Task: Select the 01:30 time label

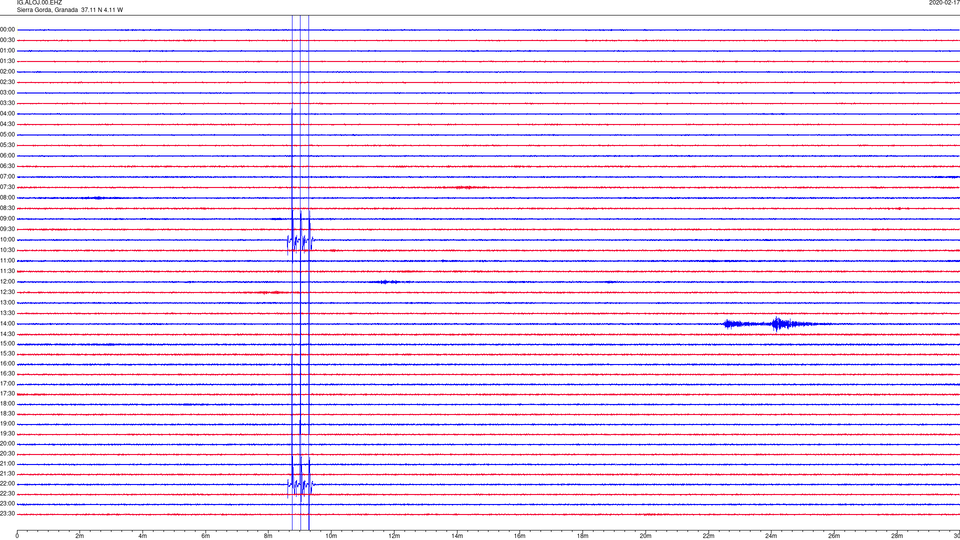Action: 7,61
